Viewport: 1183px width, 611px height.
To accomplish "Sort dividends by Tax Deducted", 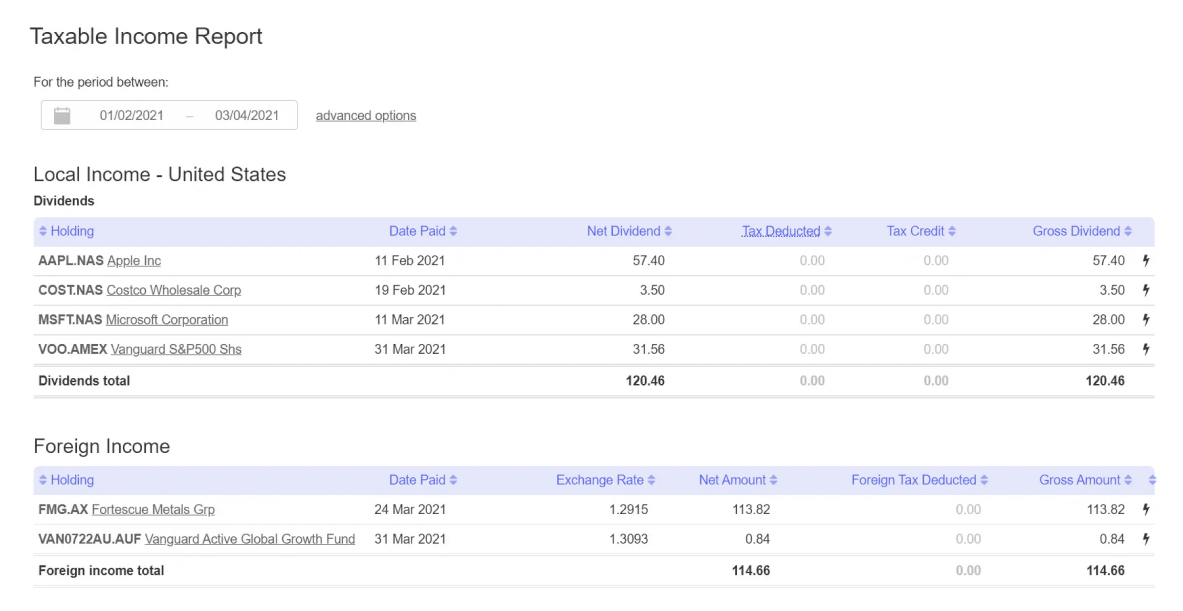I will (787, 231).
